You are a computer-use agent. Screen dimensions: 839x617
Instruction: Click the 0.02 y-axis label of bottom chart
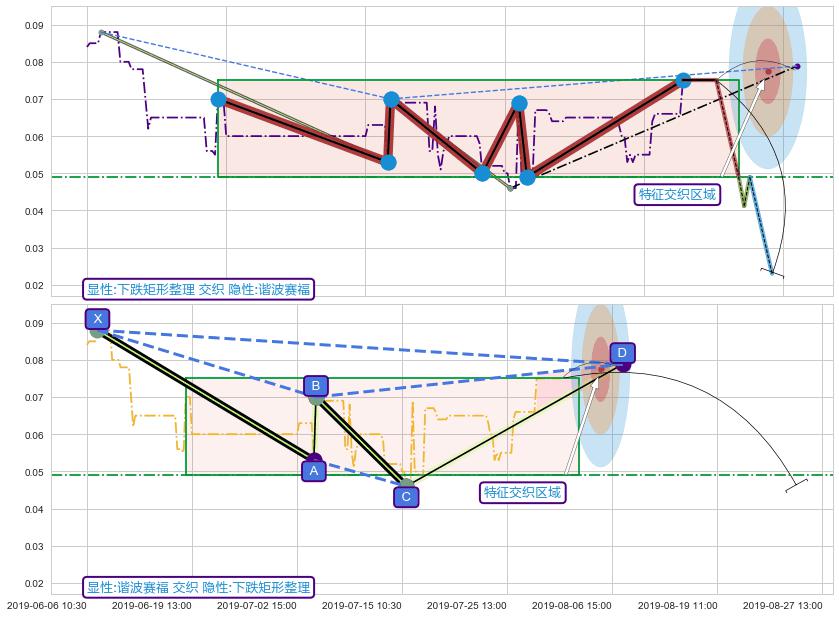(x=33, y=584)
